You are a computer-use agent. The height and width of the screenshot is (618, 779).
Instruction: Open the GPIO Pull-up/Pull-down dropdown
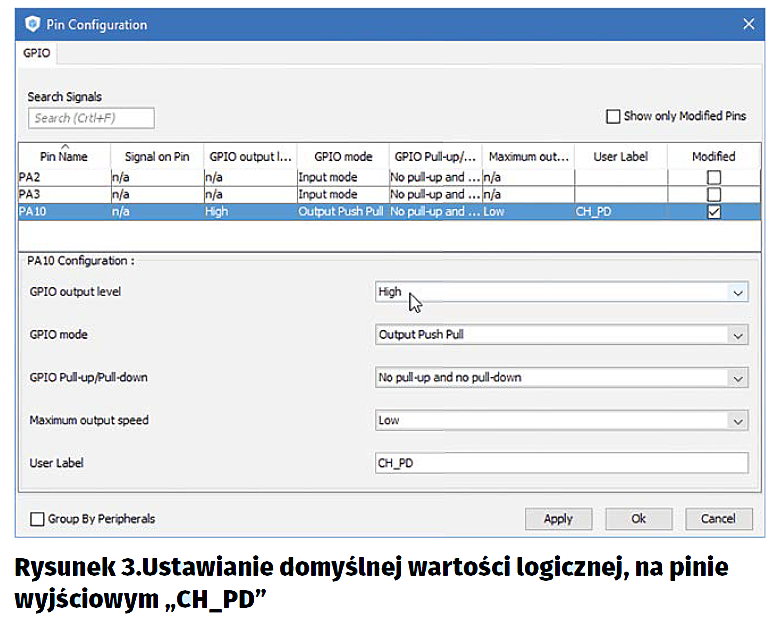point(738,378)
